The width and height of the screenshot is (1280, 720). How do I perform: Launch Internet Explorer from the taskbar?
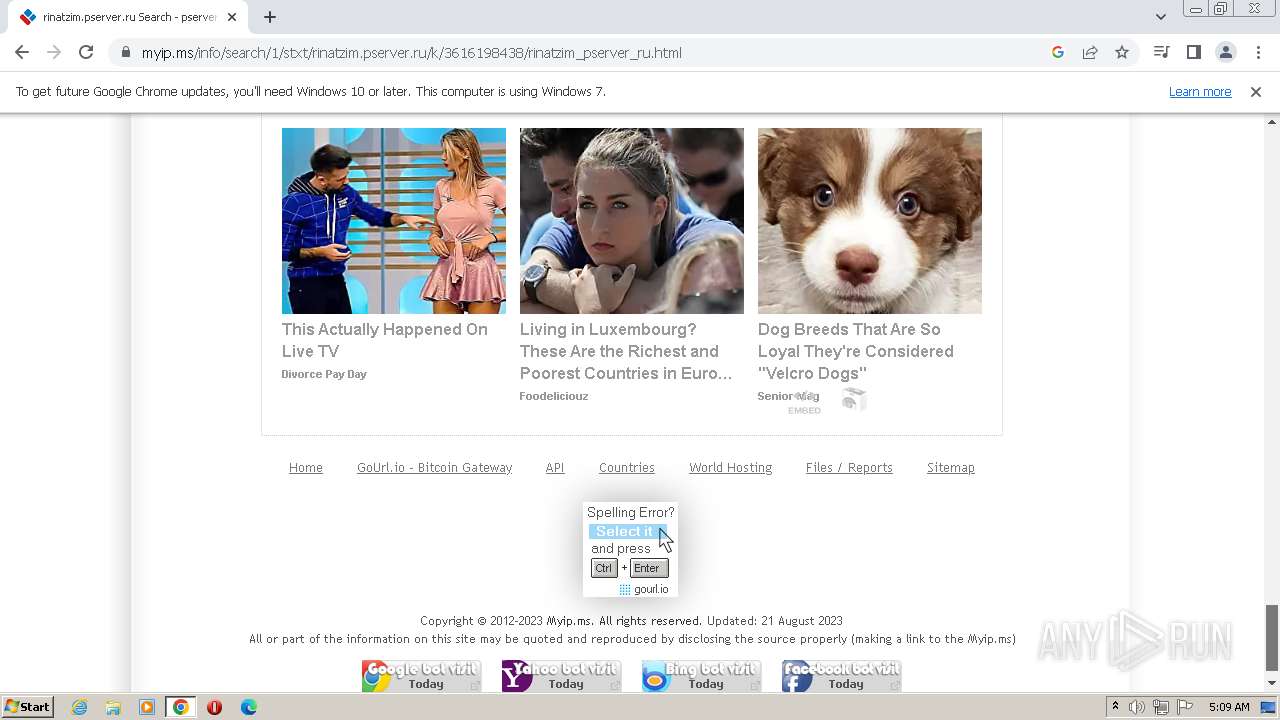click(x=80, y=707)
